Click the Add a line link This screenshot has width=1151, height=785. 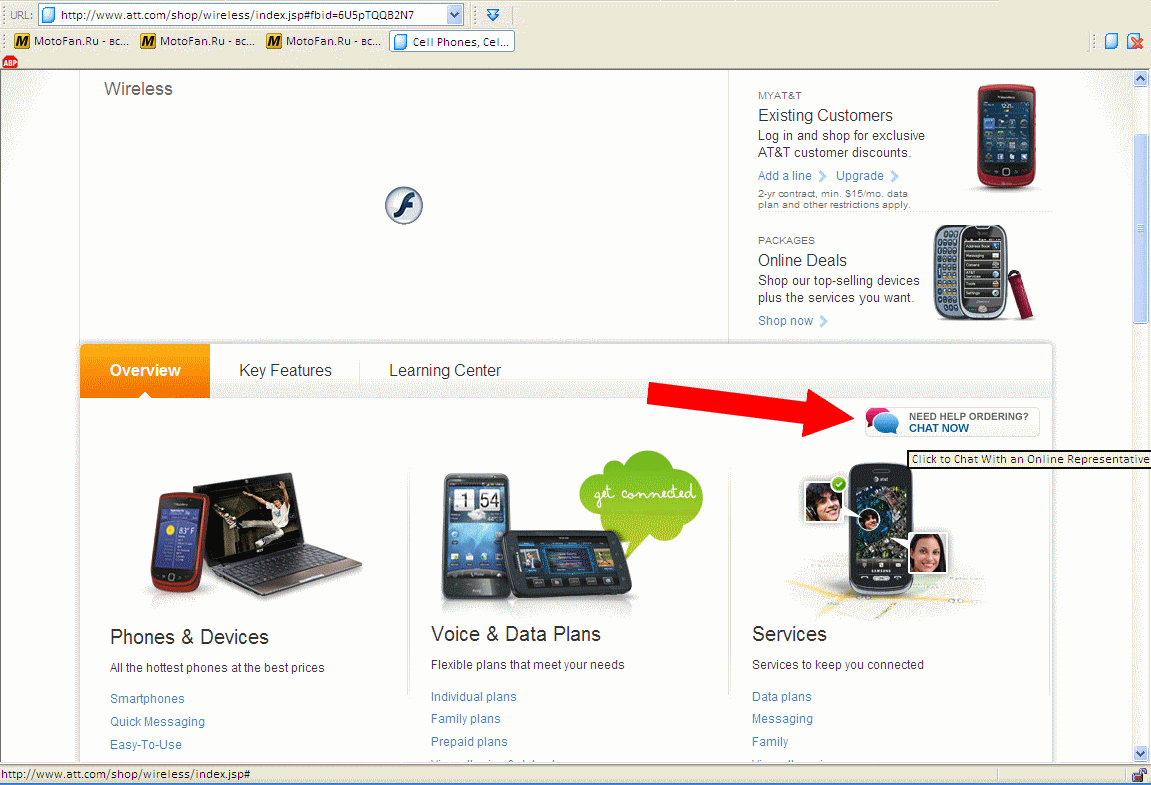point(785,176)
